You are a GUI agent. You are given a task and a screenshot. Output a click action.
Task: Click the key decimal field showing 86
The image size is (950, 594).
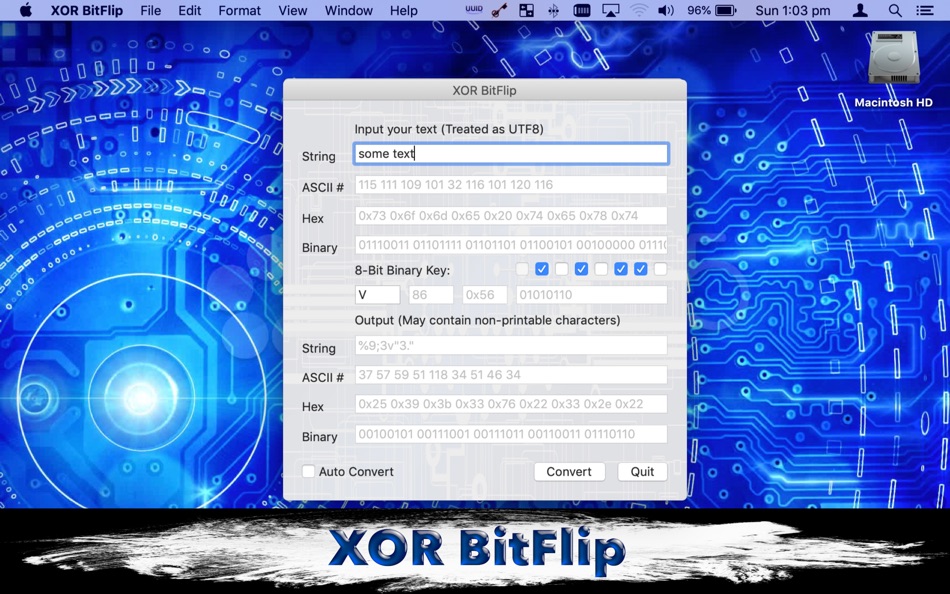coord(431,295)
